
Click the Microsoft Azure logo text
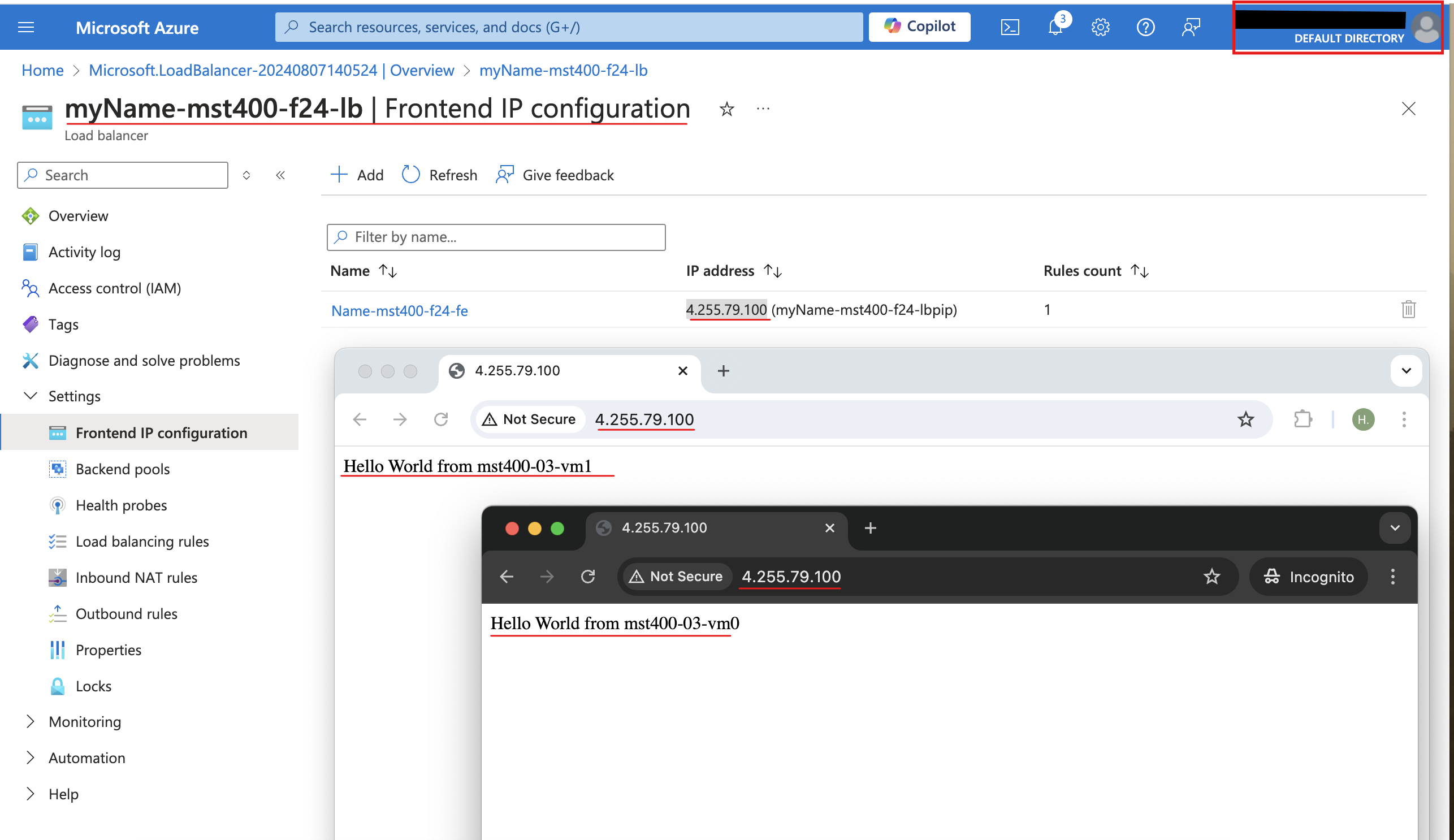(x=137, y=28)
